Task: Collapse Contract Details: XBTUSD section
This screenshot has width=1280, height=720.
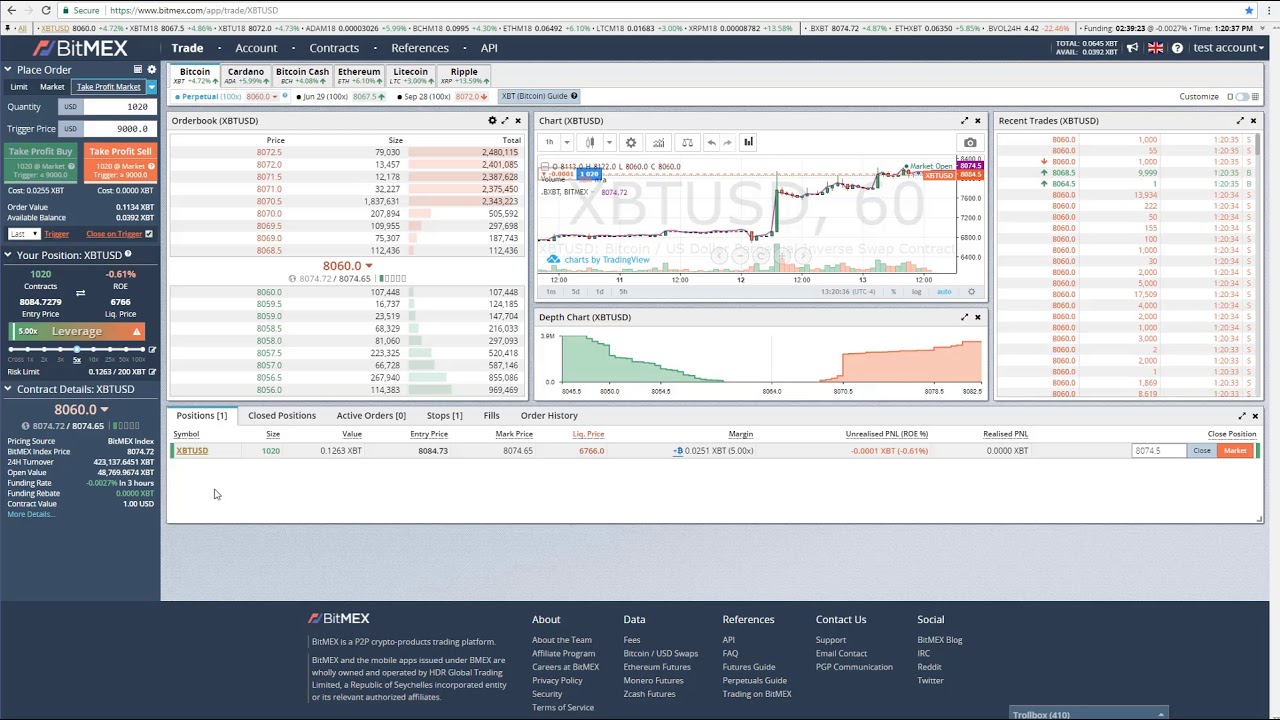Action: (8, 389)
